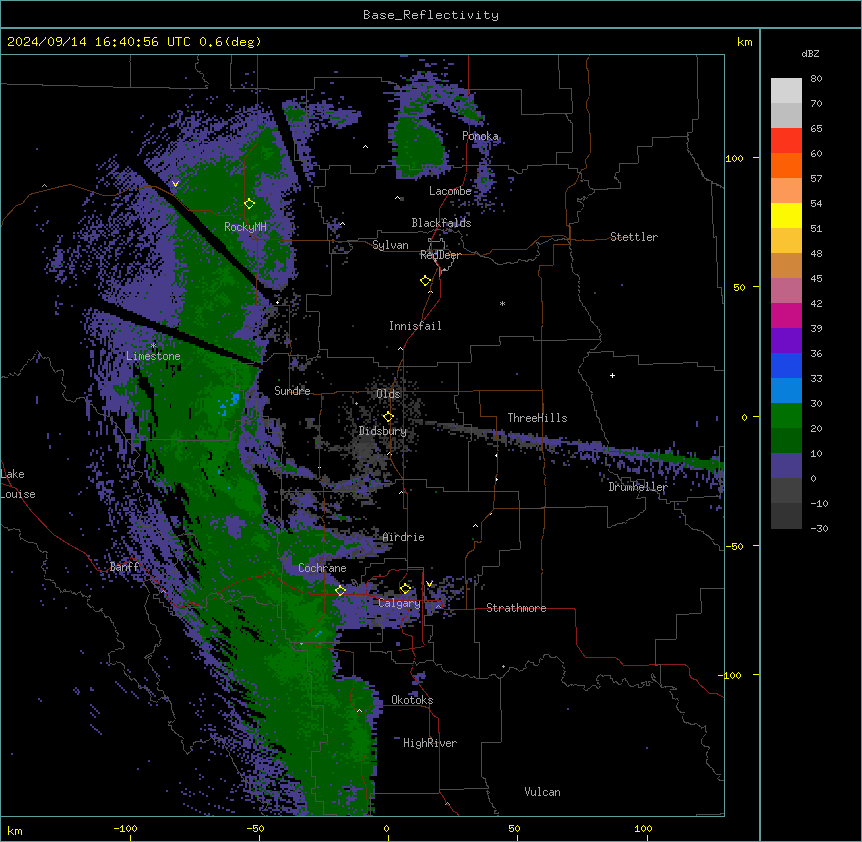
Task: Click the Didsbury label
Action: point(383,431)
